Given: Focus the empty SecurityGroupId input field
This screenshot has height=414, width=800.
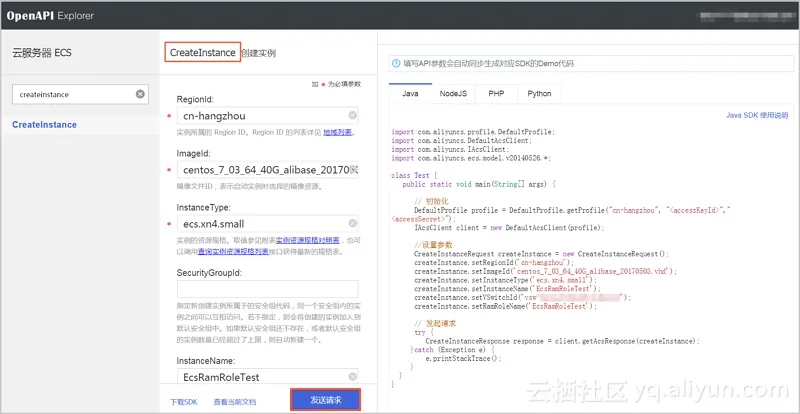Looking at the screenshot, I should point(267,289).
